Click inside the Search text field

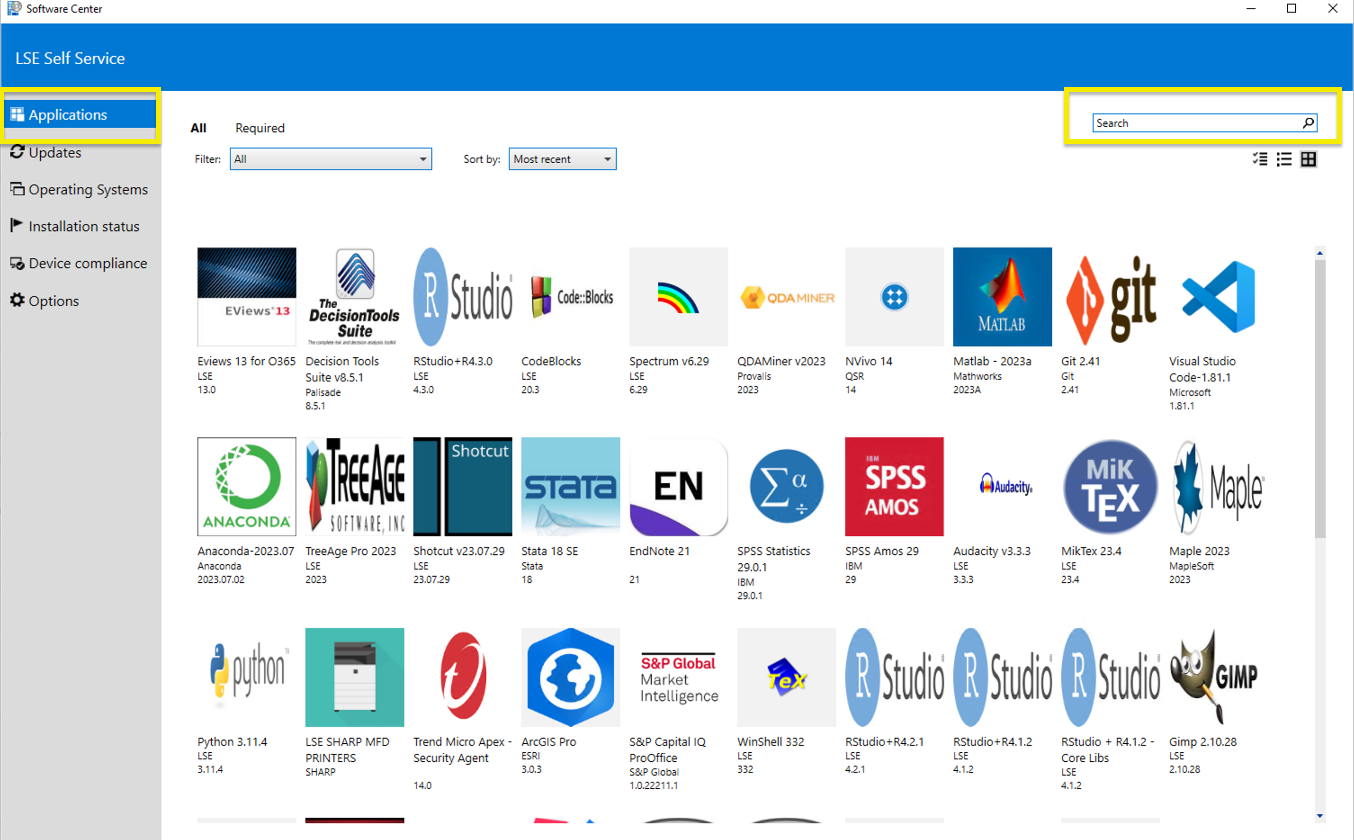(x=1195, y=123)
